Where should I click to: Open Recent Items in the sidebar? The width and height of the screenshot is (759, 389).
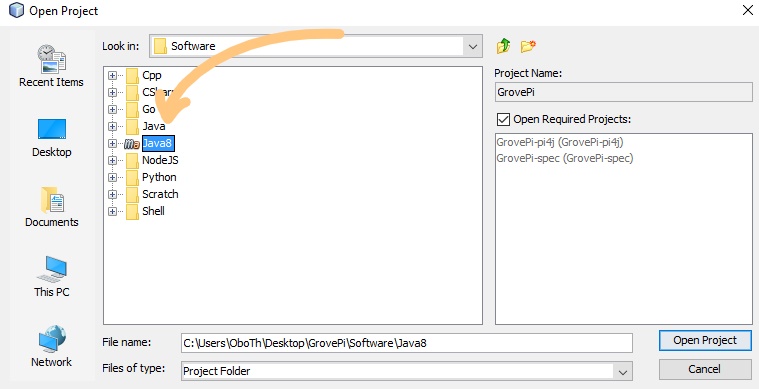click(51, 65)
